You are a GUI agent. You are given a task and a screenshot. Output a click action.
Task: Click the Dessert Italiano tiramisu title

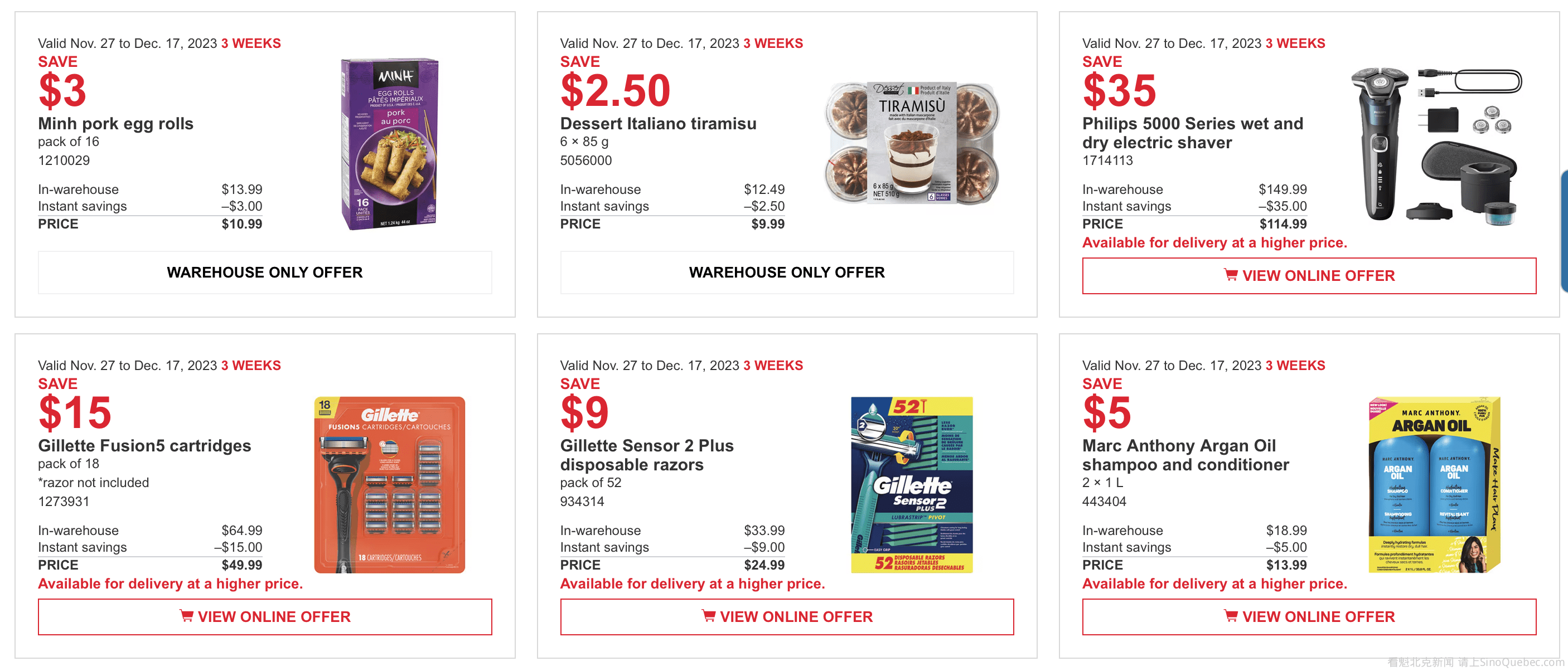pyautogui.click(x=658, y=124)
